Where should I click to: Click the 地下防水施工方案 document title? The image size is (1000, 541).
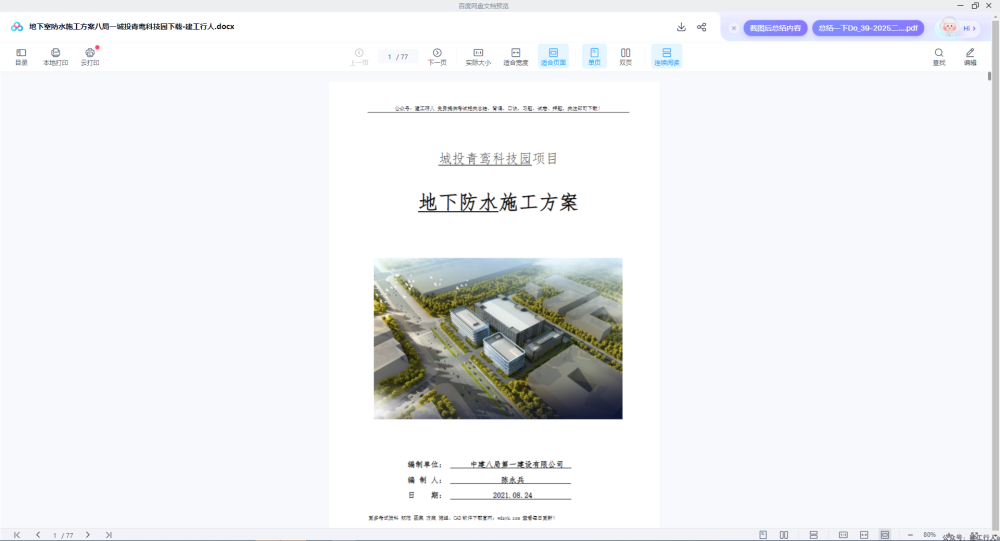[498, 203]
